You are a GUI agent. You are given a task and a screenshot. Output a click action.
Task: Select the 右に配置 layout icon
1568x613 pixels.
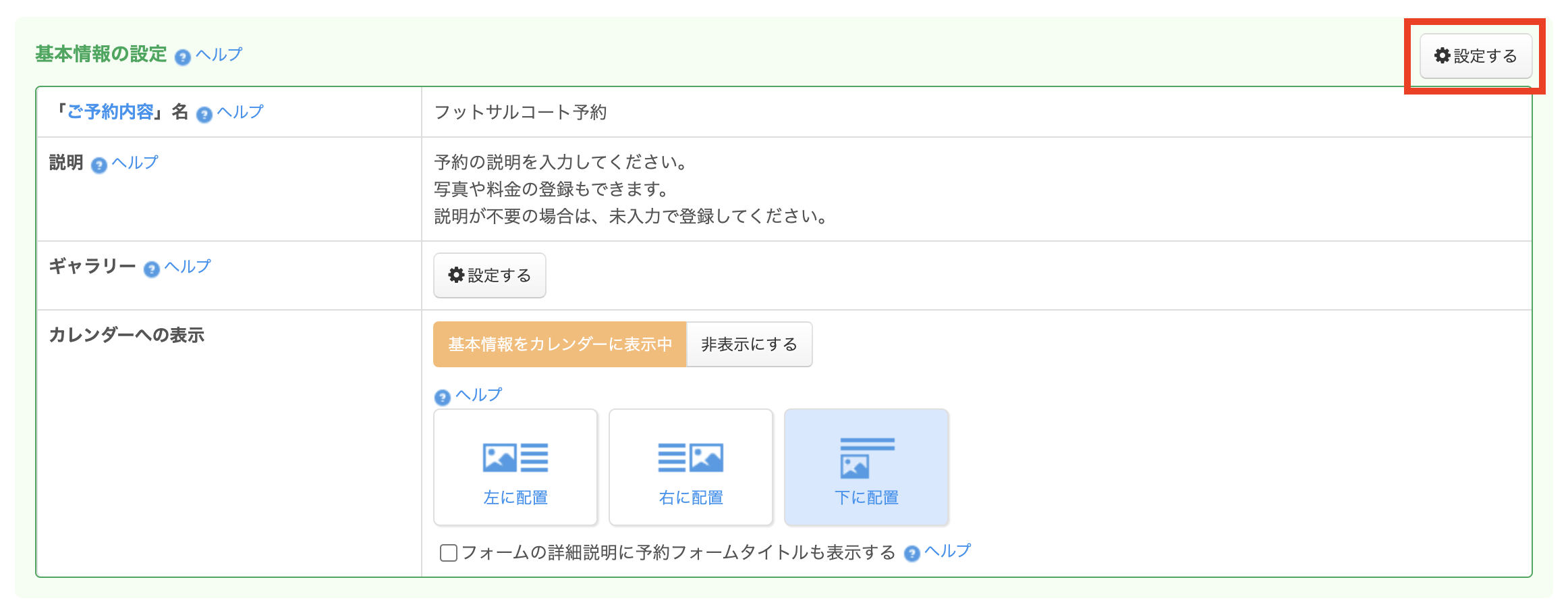[690, 458]
